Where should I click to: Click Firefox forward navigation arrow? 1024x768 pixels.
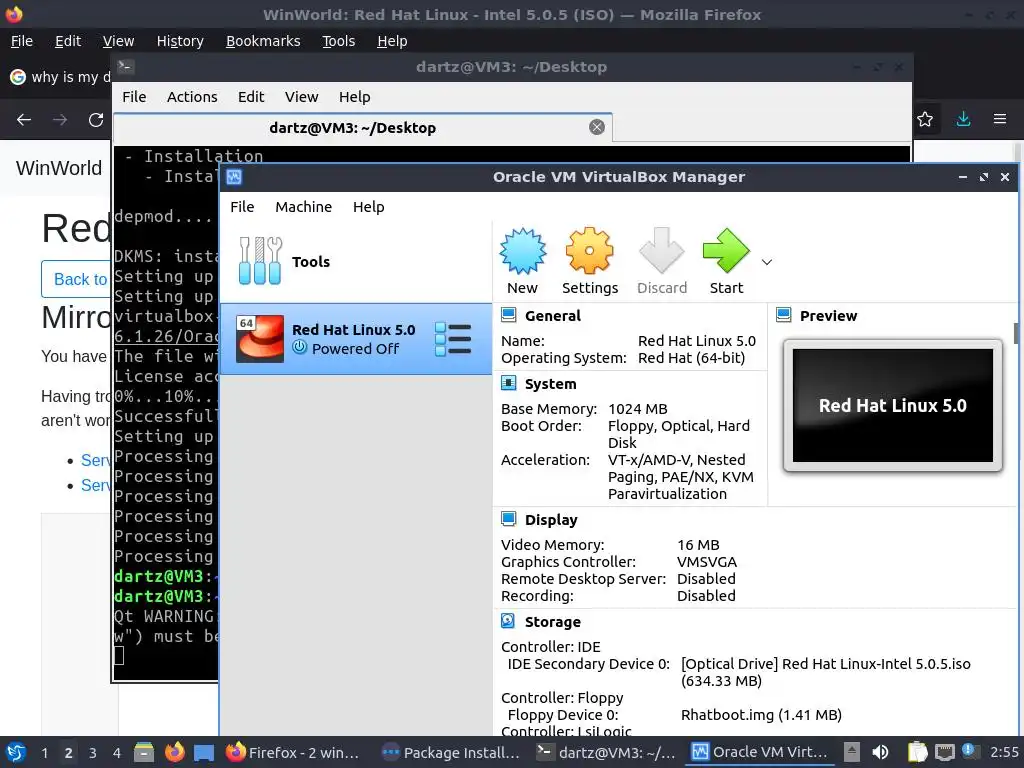tap(59, 120)
